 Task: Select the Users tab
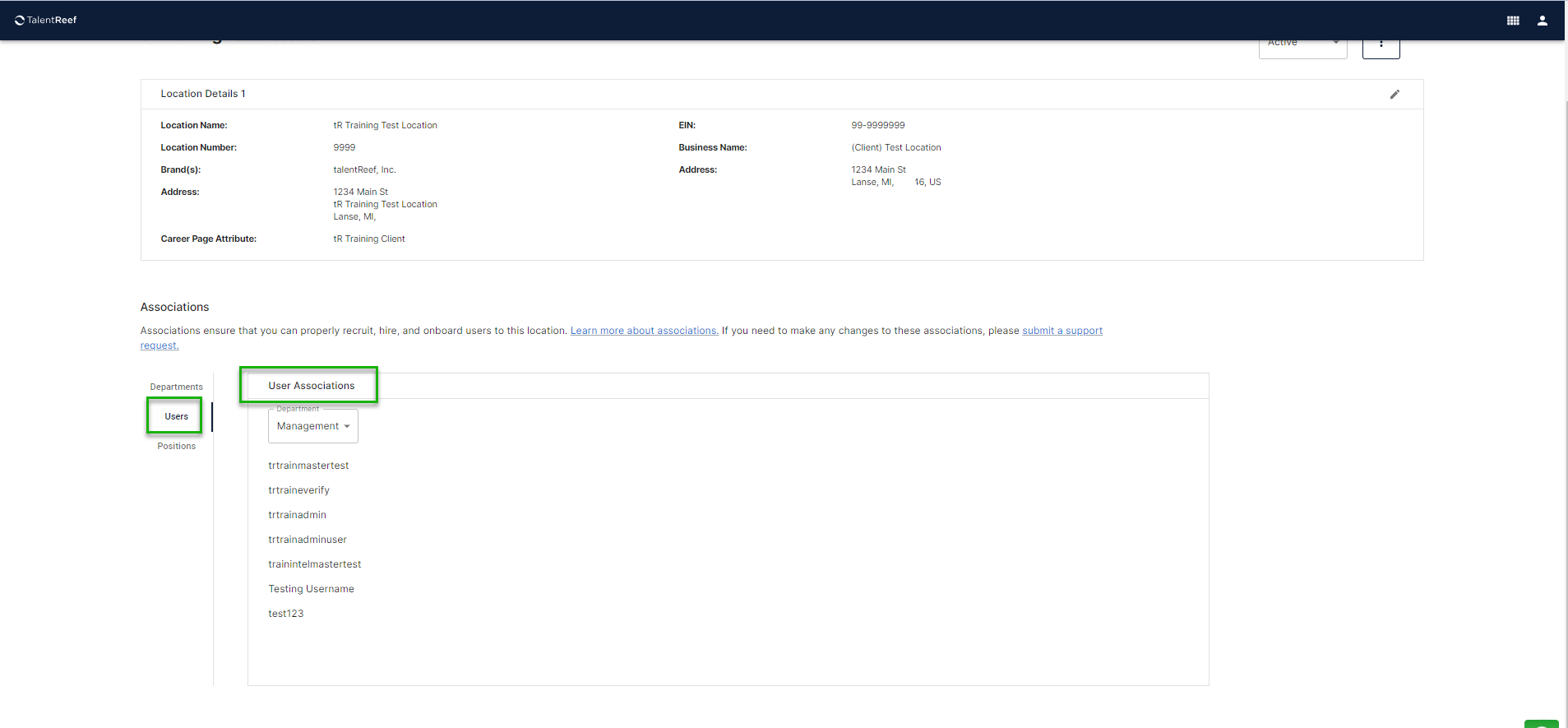click(176, 416)
